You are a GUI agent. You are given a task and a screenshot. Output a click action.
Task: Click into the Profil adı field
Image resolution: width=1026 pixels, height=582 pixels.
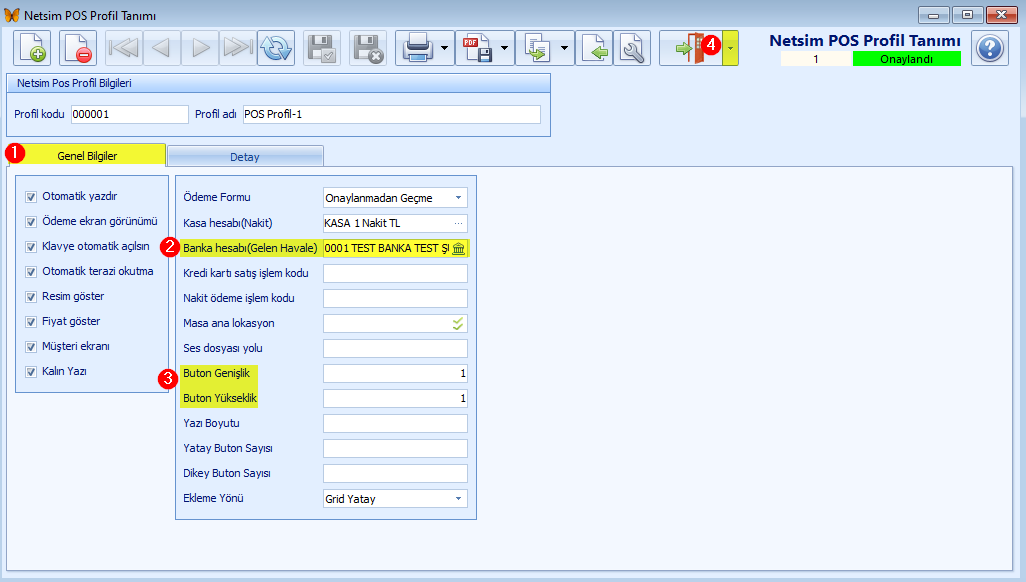coord(390,114)
